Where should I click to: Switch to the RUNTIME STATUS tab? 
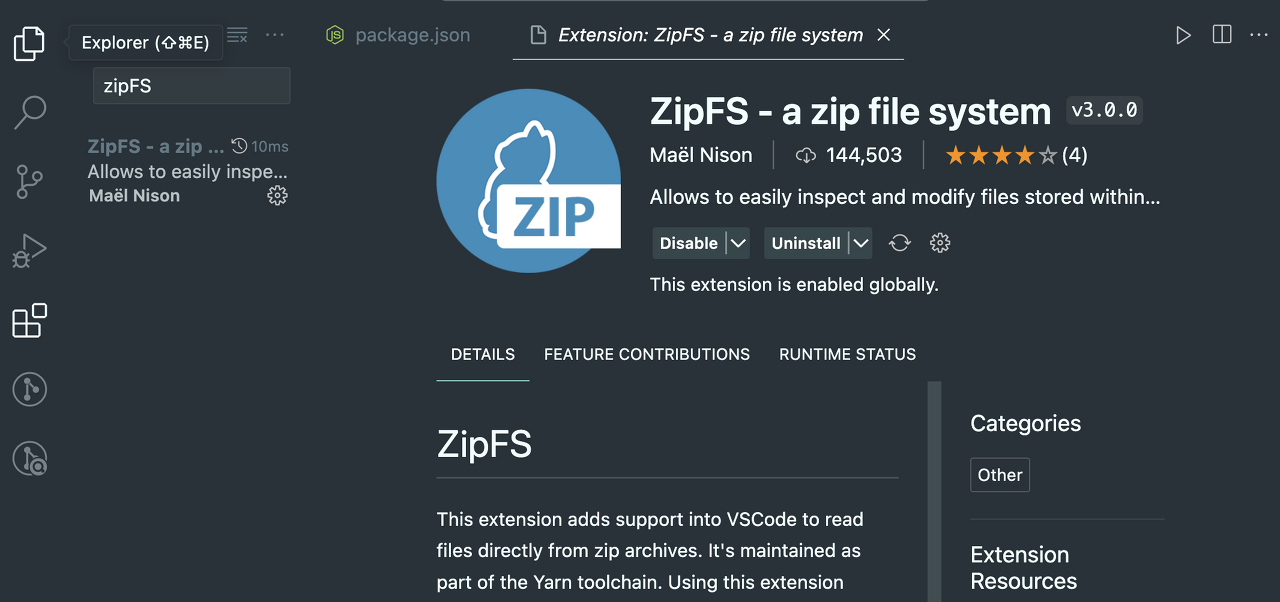click(x=848, y=354)
